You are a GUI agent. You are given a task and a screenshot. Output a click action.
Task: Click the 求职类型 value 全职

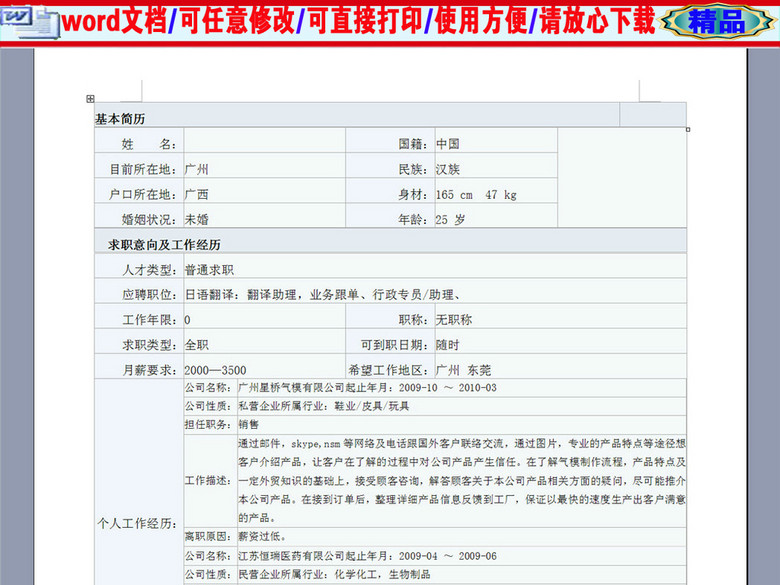196,345
